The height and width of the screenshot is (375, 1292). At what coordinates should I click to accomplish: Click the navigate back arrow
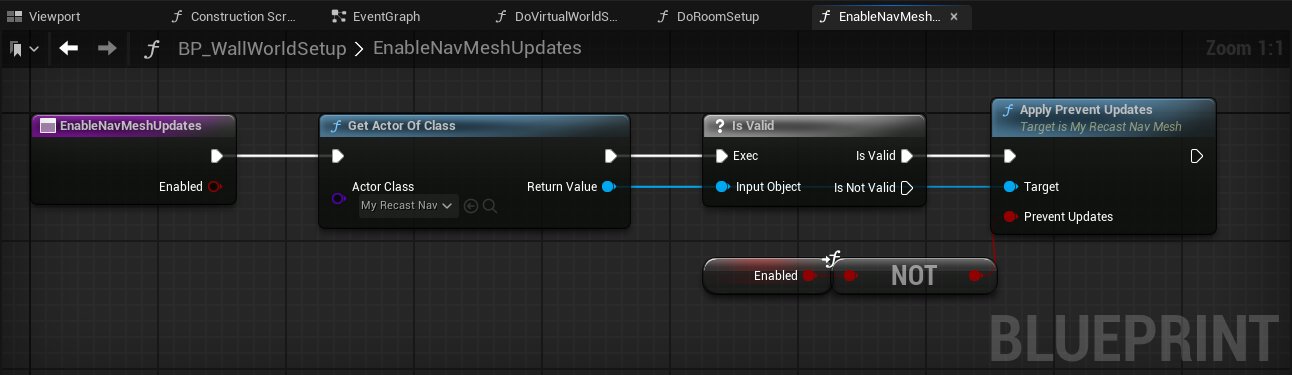tap(69, 48)
